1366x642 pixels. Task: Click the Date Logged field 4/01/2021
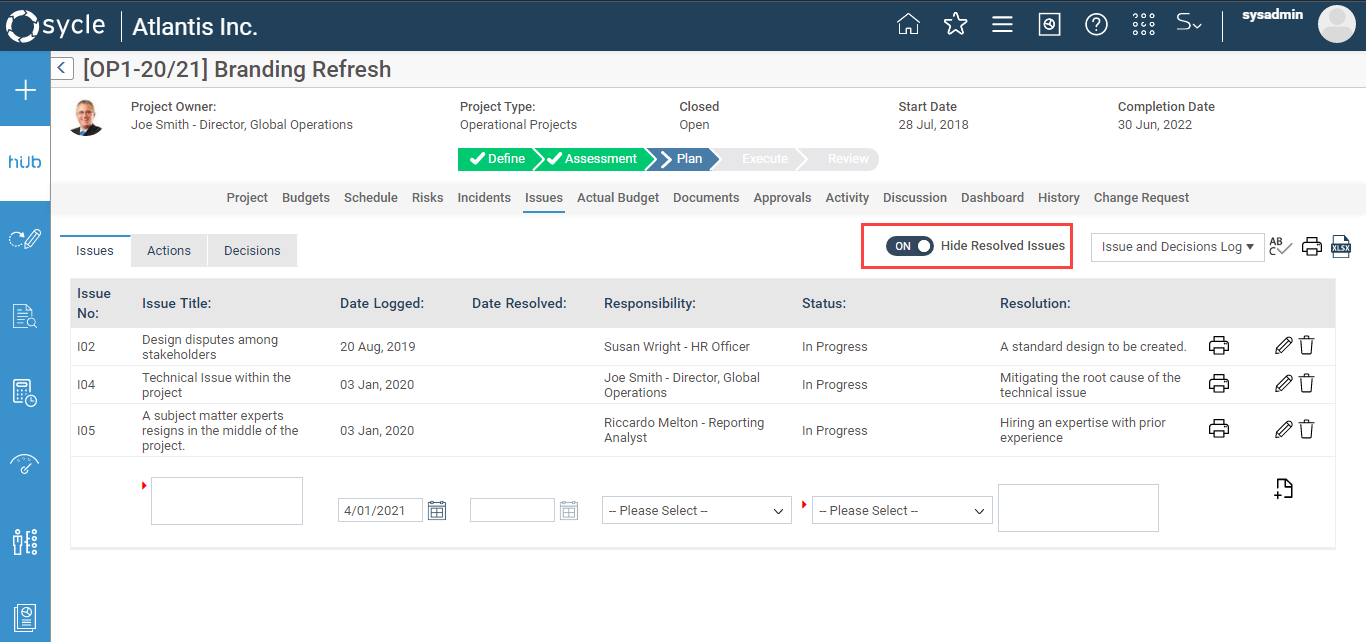tap(380, 510)
